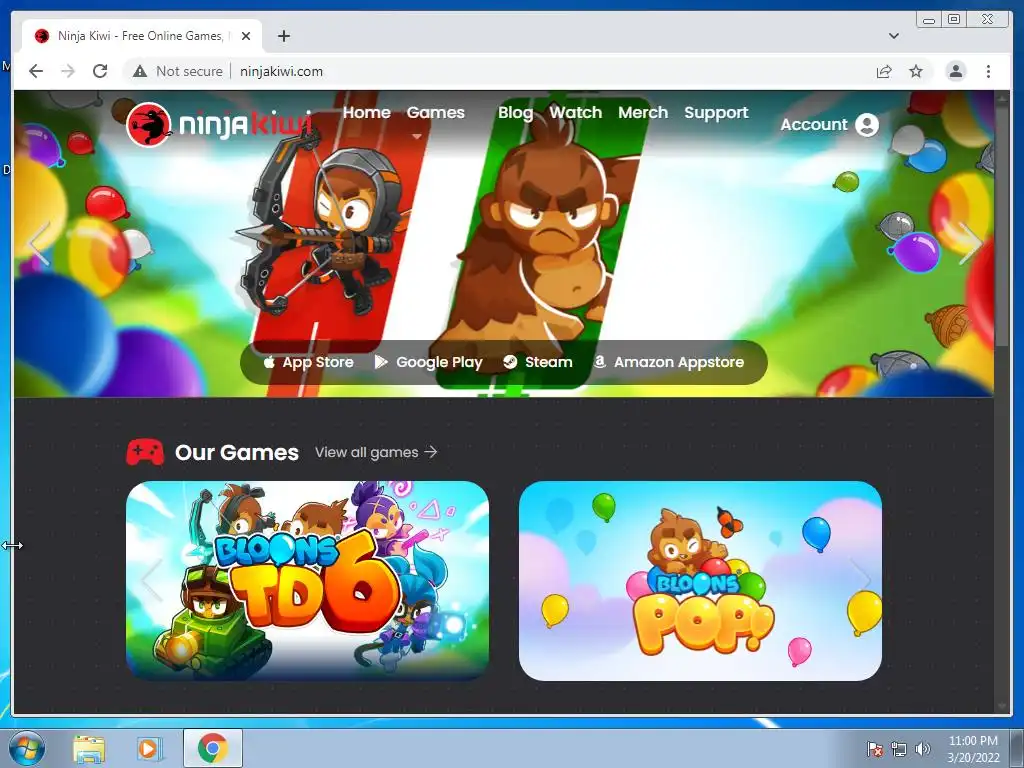Viewport: 1024px width, 768px height.
Task: Open the Amazon Appstore download link
Action: tap(669, 362)
